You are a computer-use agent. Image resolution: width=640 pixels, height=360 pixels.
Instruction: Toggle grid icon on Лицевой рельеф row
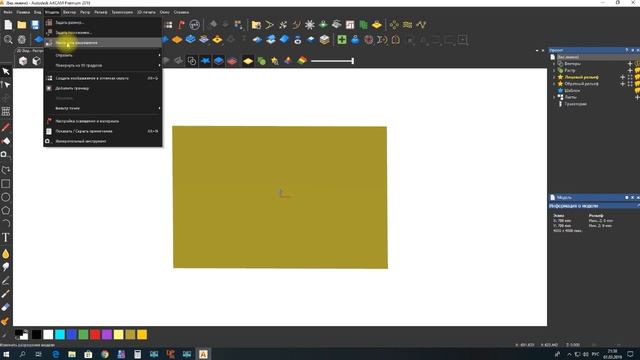[630, 77]
